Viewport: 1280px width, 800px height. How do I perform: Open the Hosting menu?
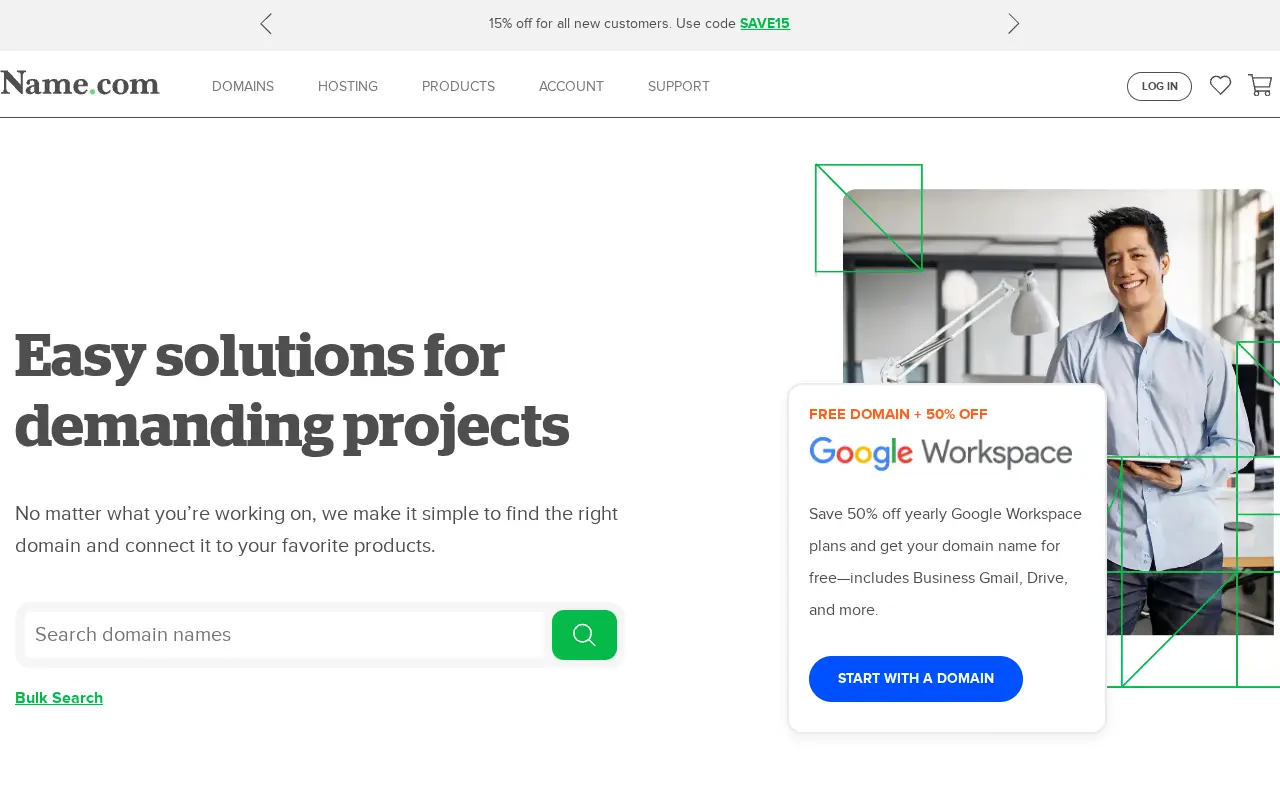click(348, 87)
